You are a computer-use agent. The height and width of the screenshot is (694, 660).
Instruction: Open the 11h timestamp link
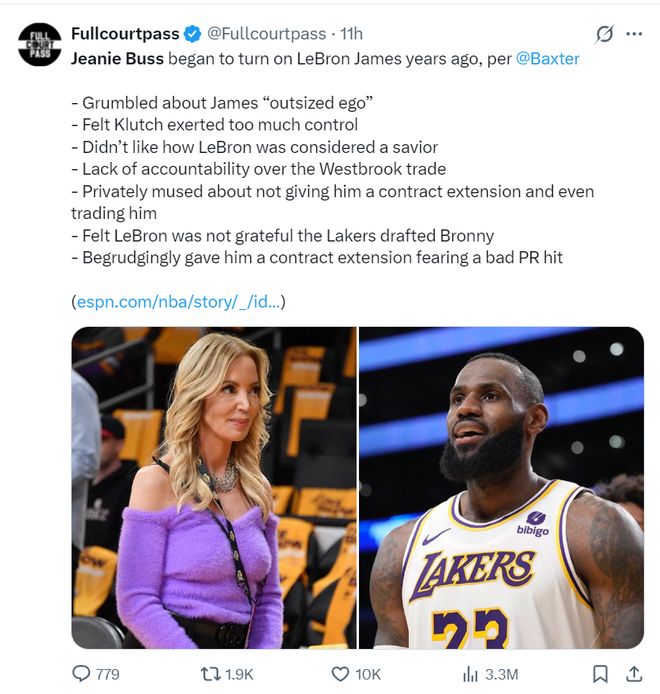coord(352,33)
